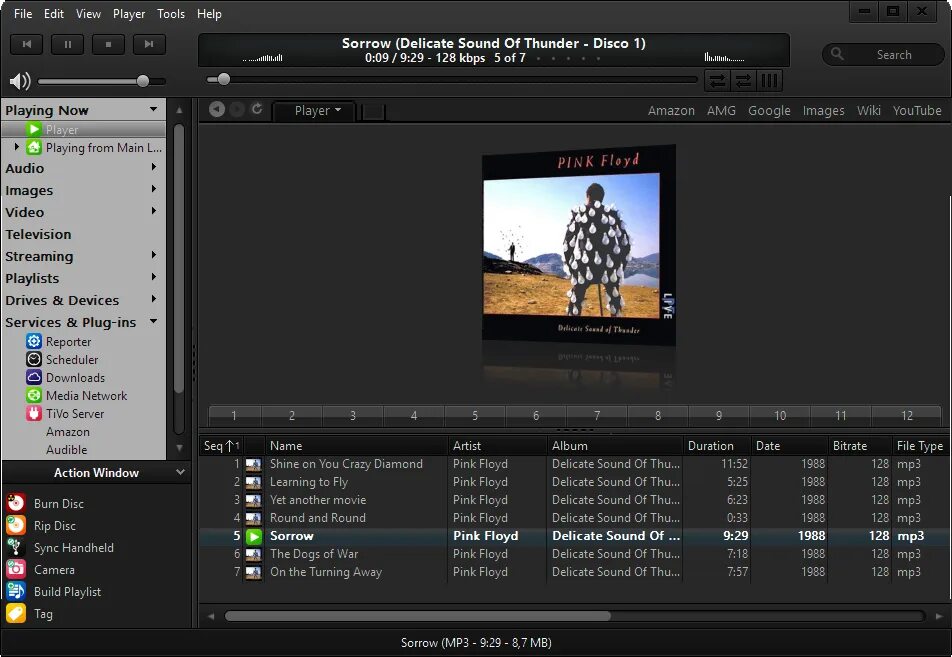Open the Player view dropdown
Screen dimensions: 952x657
pyautogui.click(x=315, y=111)
